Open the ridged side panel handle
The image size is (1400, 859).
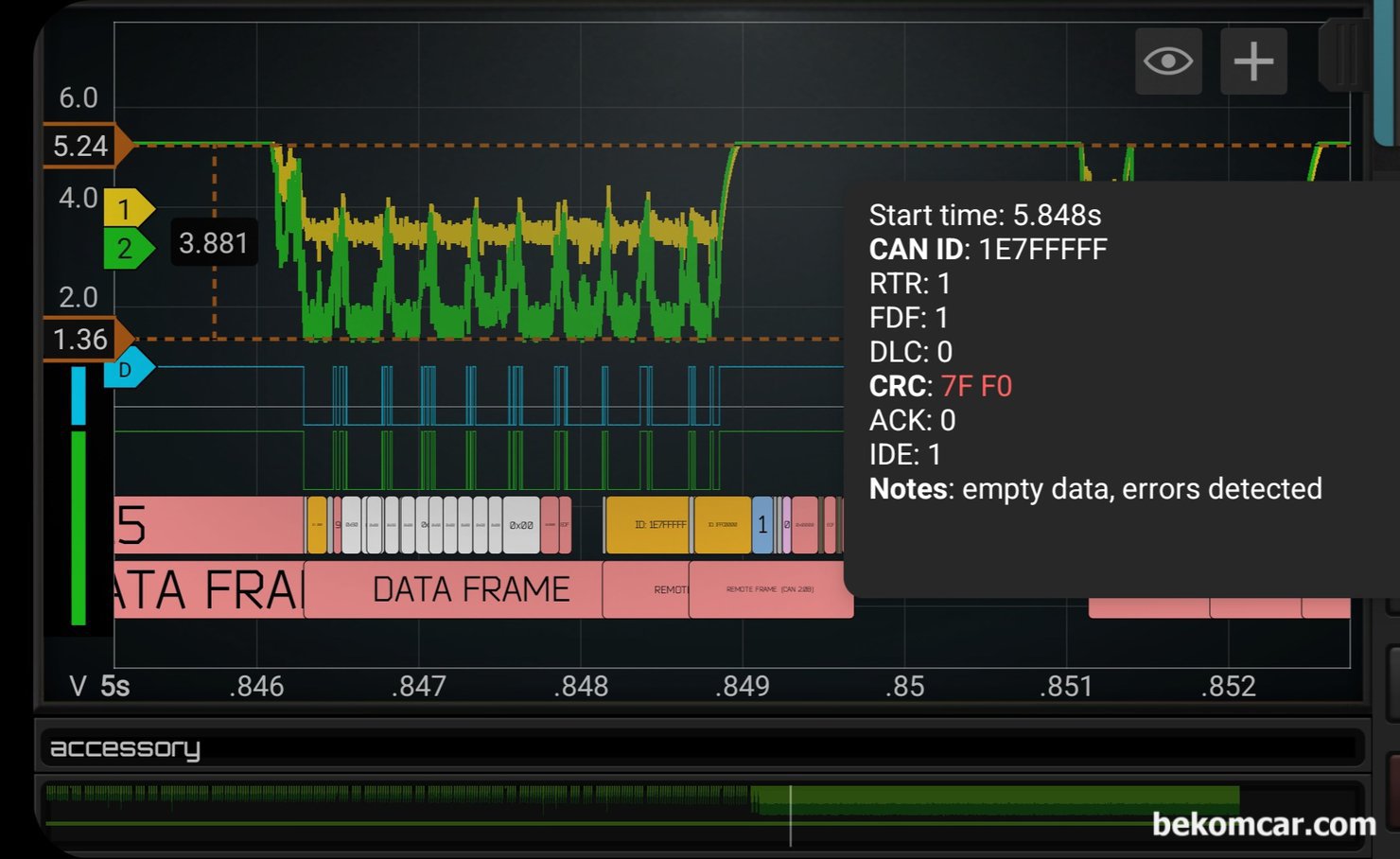click(1343, 57)
